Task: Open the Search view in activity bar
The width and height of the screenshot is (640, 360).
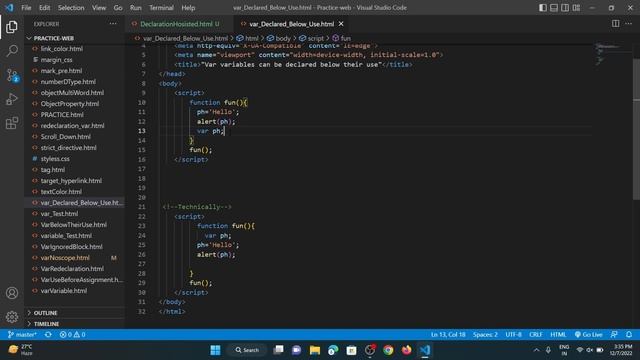Action: click(x=12, y=51)
